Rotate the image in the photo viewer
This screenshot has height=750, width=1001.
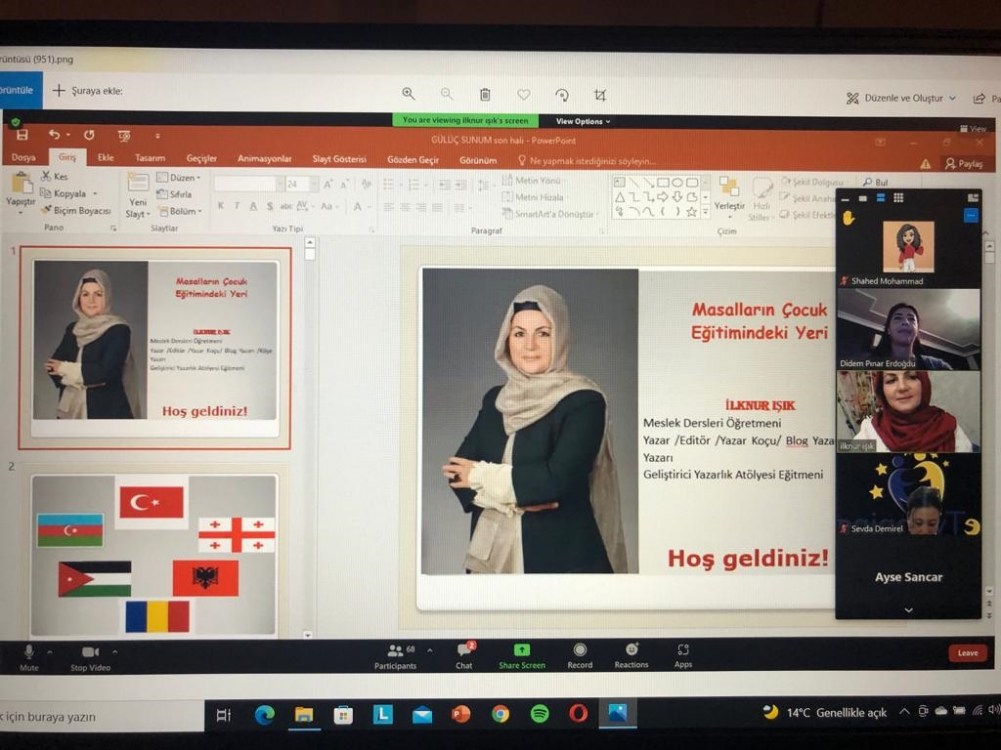[562, 94]
